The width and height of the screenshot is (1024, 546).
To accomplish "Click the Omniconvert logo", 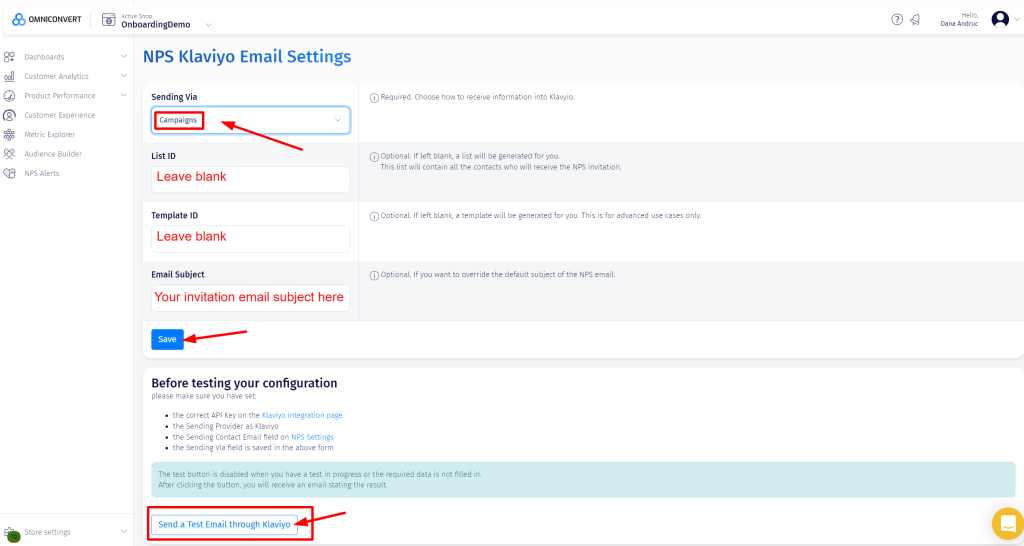I will point(47,19).
